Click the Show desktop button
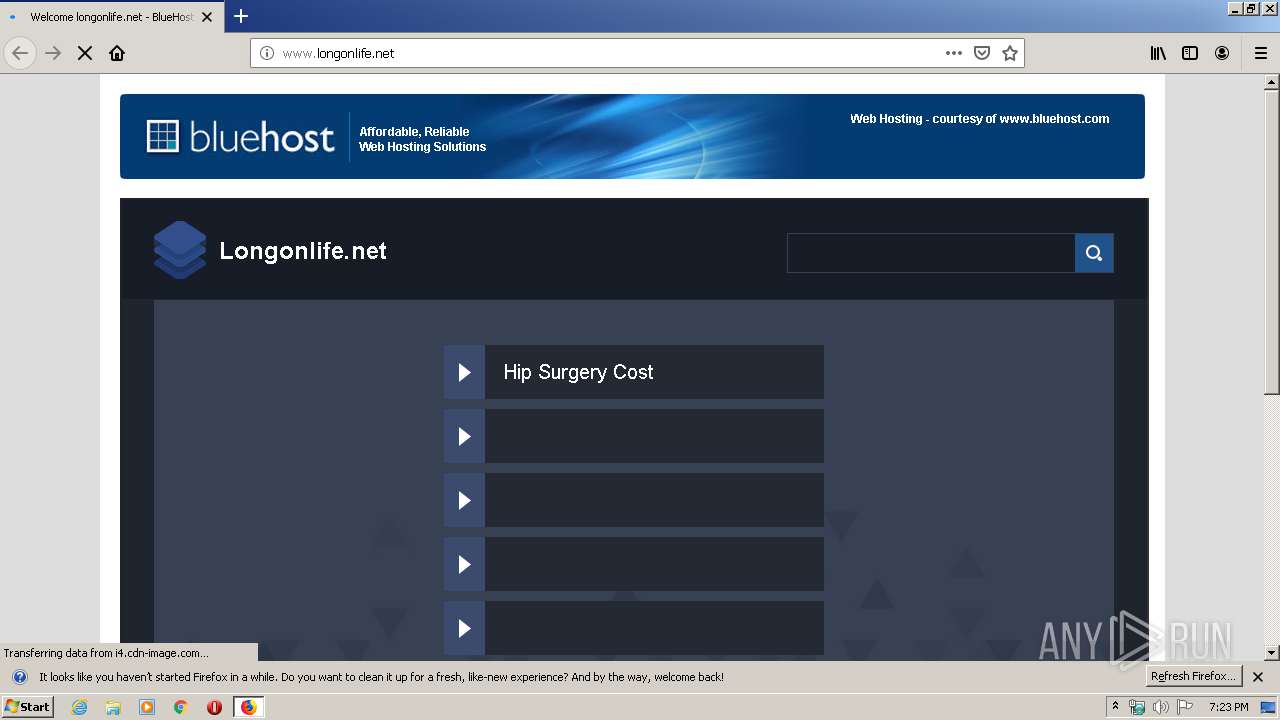The image size is (1280, 720). click(1268, 707)
